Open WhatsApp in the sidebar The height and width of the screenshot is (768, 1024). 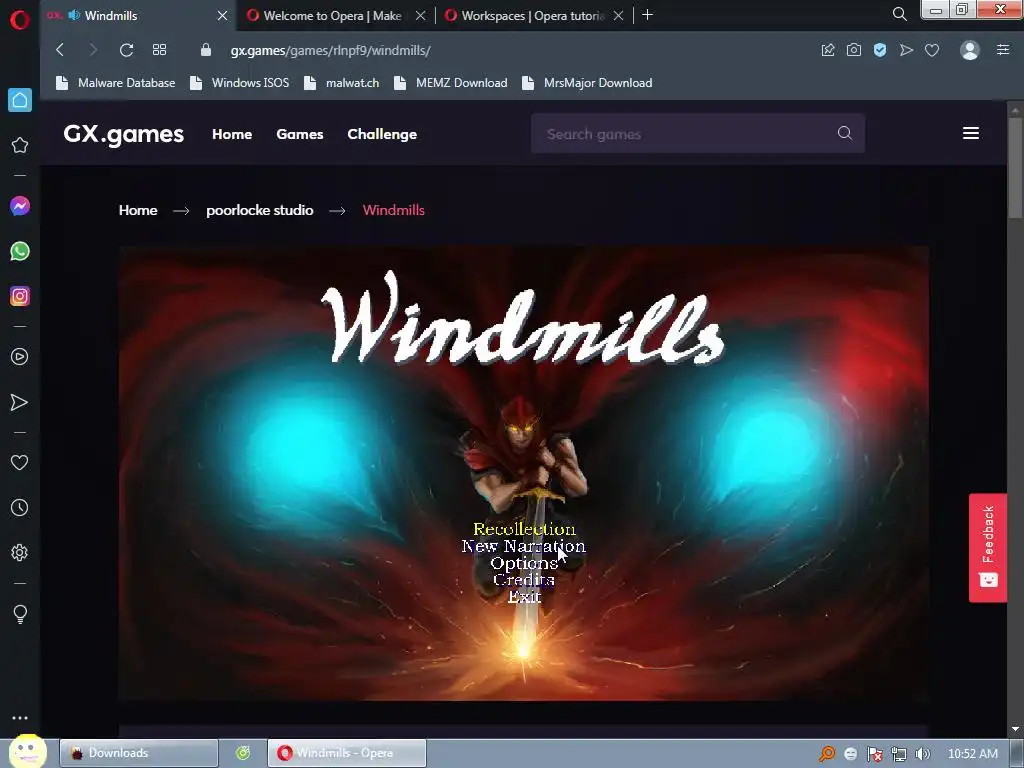coord(20,251)
